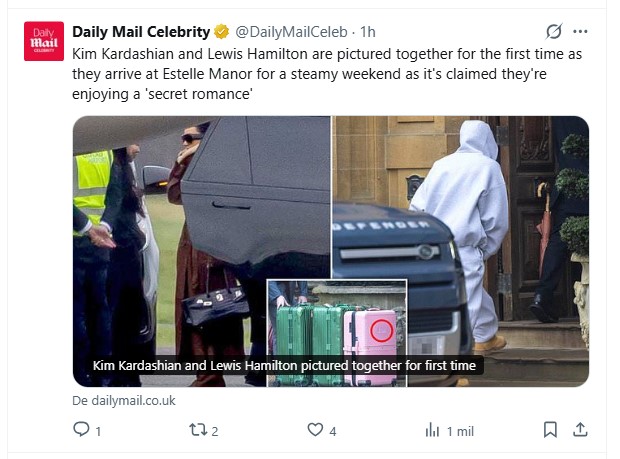
Task: Bookmark this post
Action: [550, 430]
